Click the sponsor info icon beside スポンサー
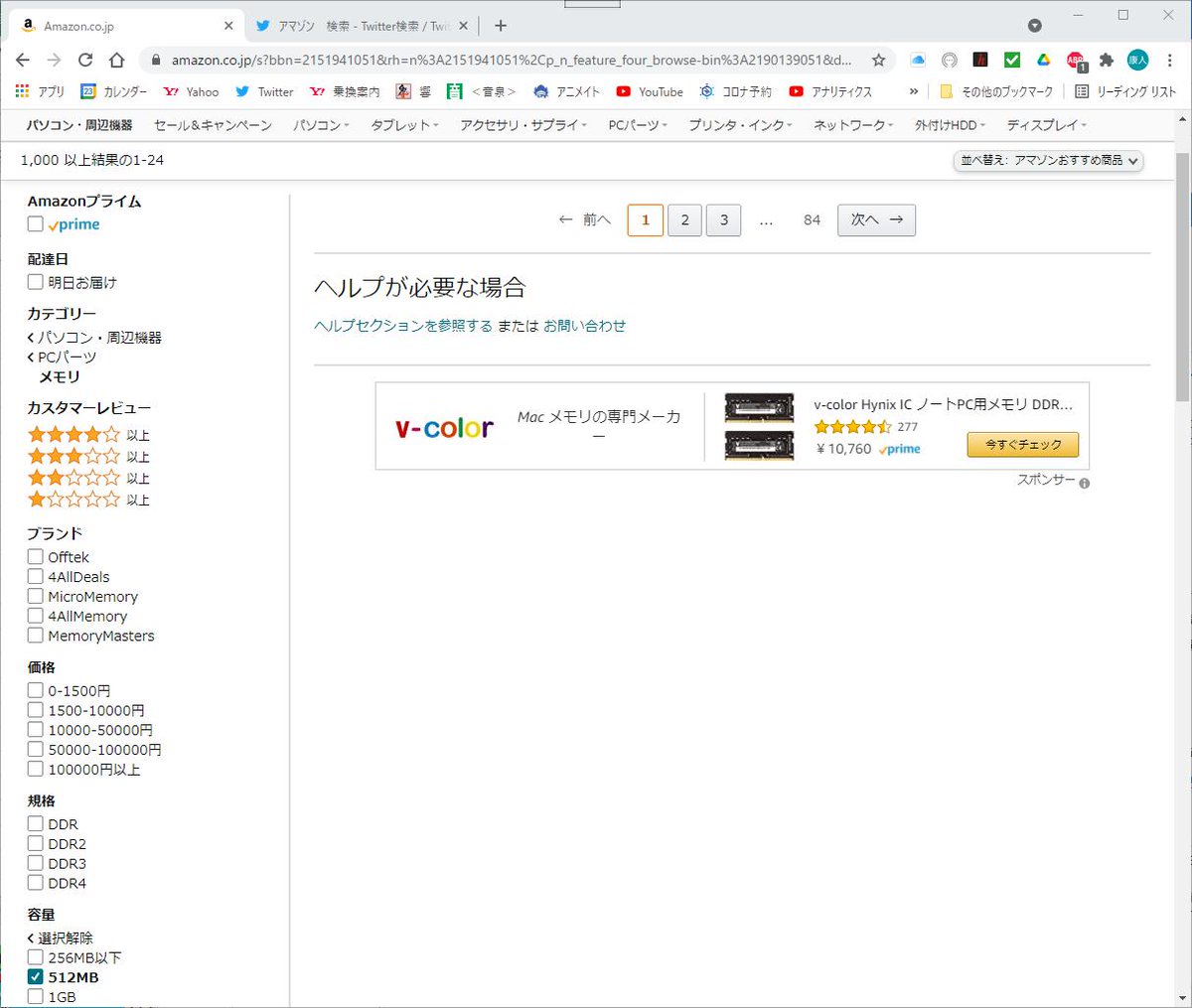Image resolution: width=1192 pixels, height=1008 pixels. click(x=1085, y=484)
